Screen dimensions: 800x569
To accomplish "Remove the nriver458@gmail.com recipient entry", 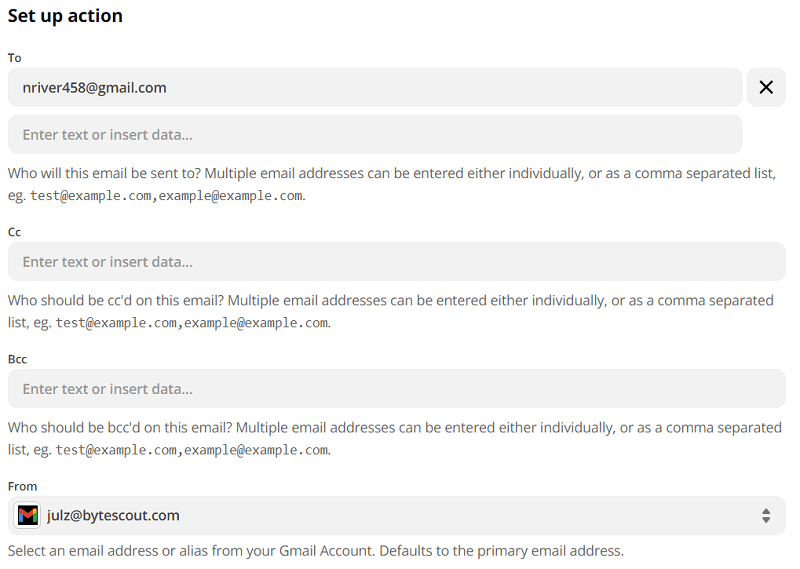I will [x=766, y=87].
